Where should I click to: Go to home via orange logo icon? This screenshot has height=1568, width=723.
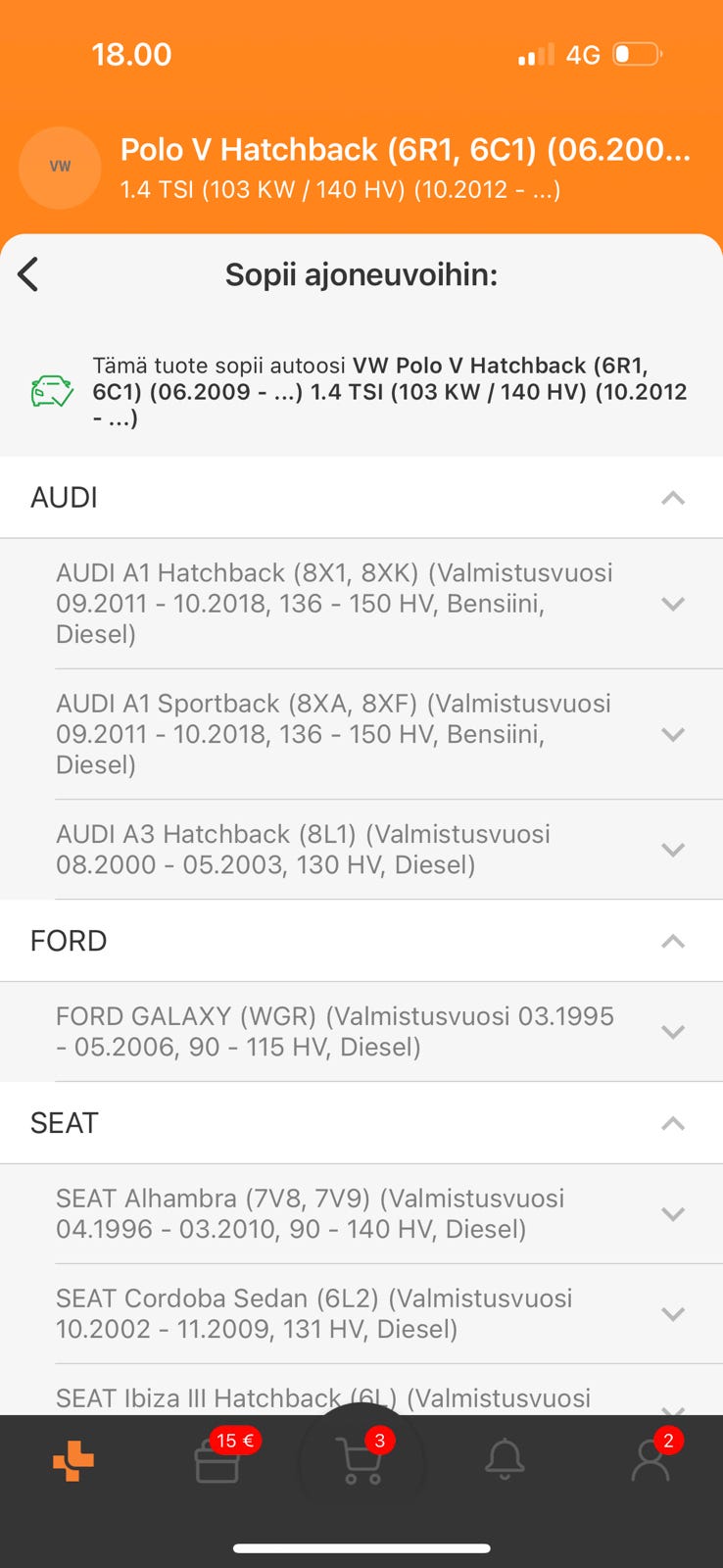[73, 1461]
